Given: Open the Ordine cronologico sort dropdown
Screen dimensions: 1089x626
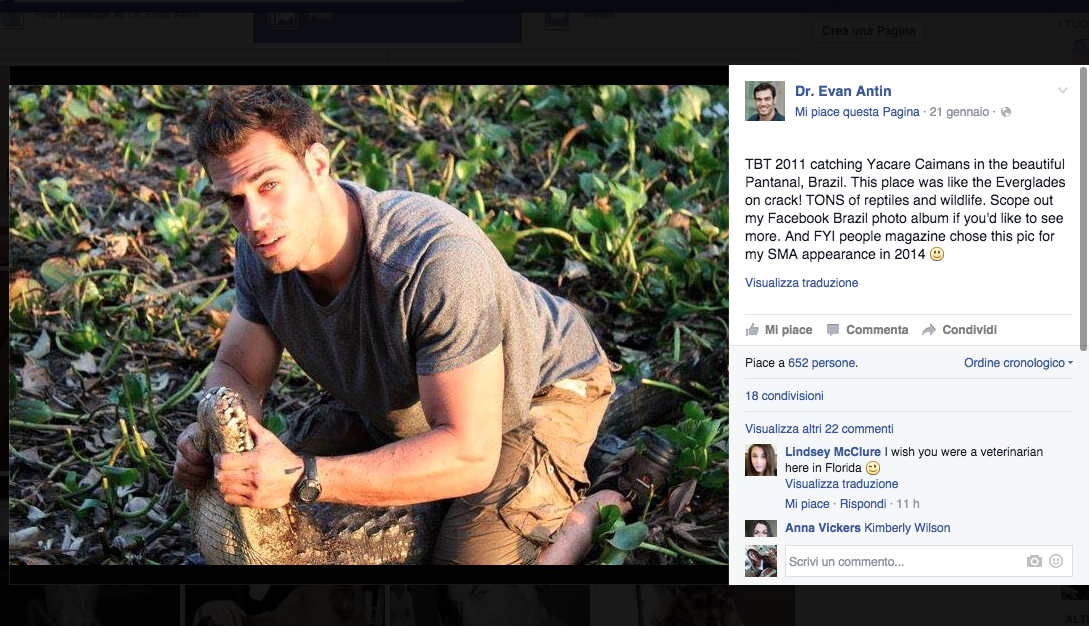Looking at the screenshot, I should pos(1018,363).
